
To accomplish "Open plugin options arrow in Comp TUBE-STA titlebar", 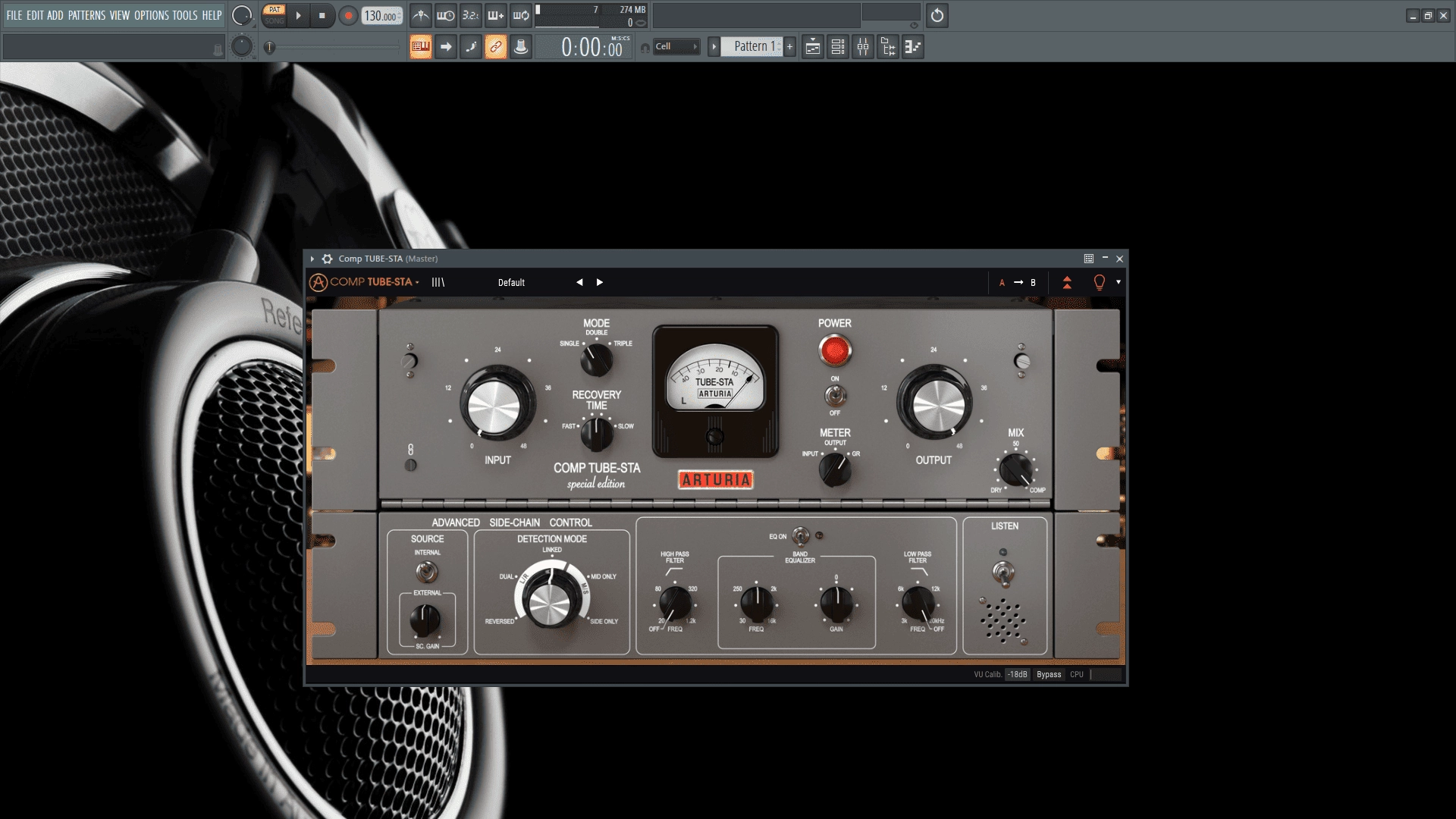I will [x=312, y=259].
